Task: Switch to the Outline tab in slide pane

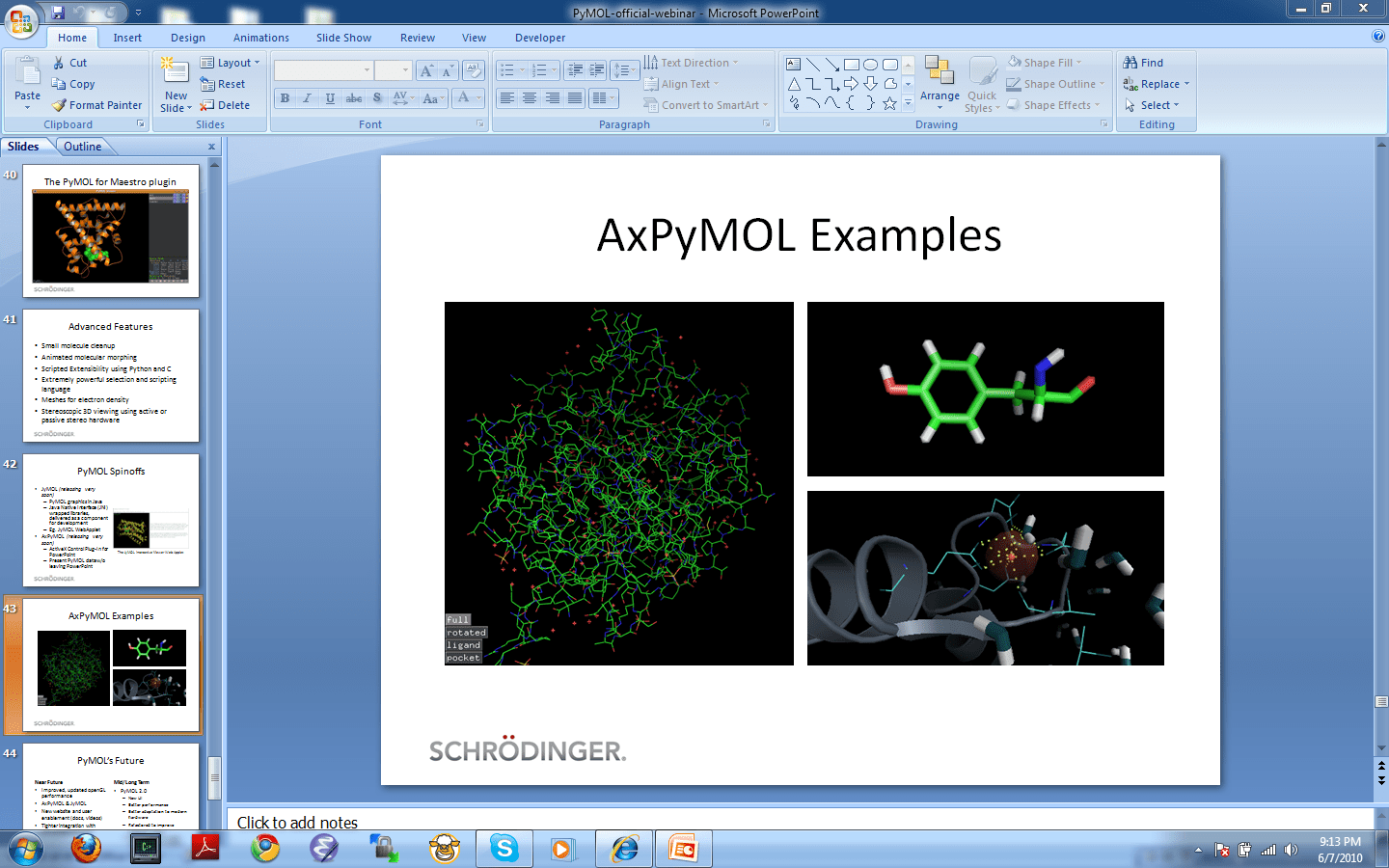Action: 83,146
